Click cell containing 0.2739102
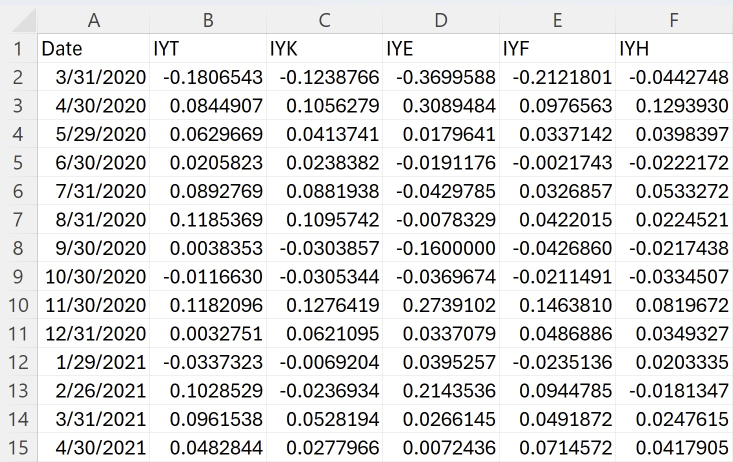Image resolution: width=733 pixels, height=462 pixels. [x=440, y=305]
